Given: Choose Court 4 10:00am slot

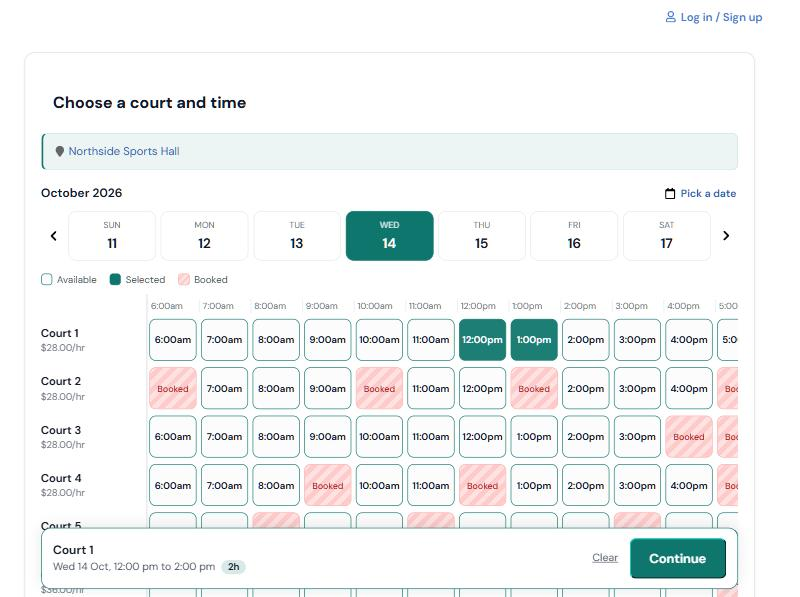Looking at the screenshot, I should 379,485.
